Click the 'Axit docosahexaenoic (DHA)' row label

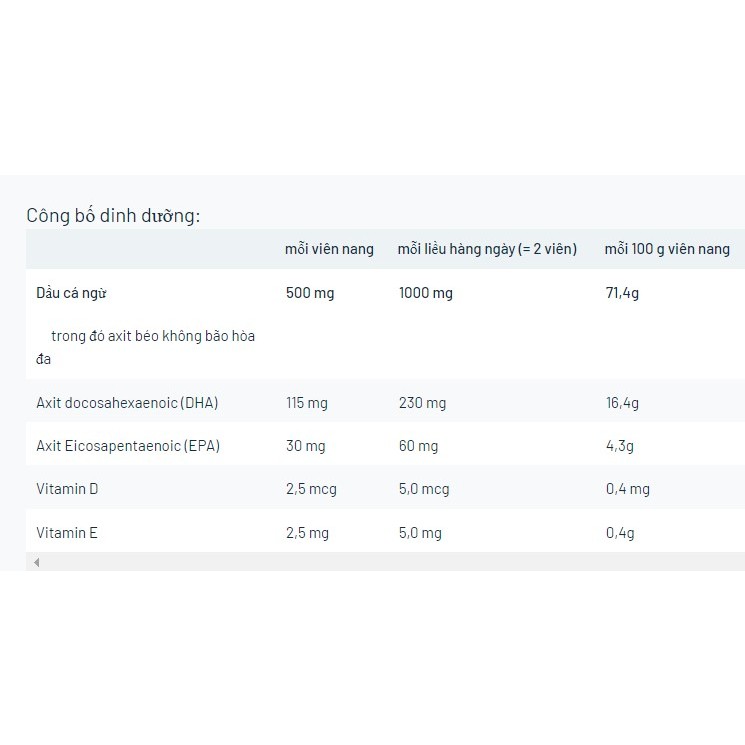[x=127, y=403]
